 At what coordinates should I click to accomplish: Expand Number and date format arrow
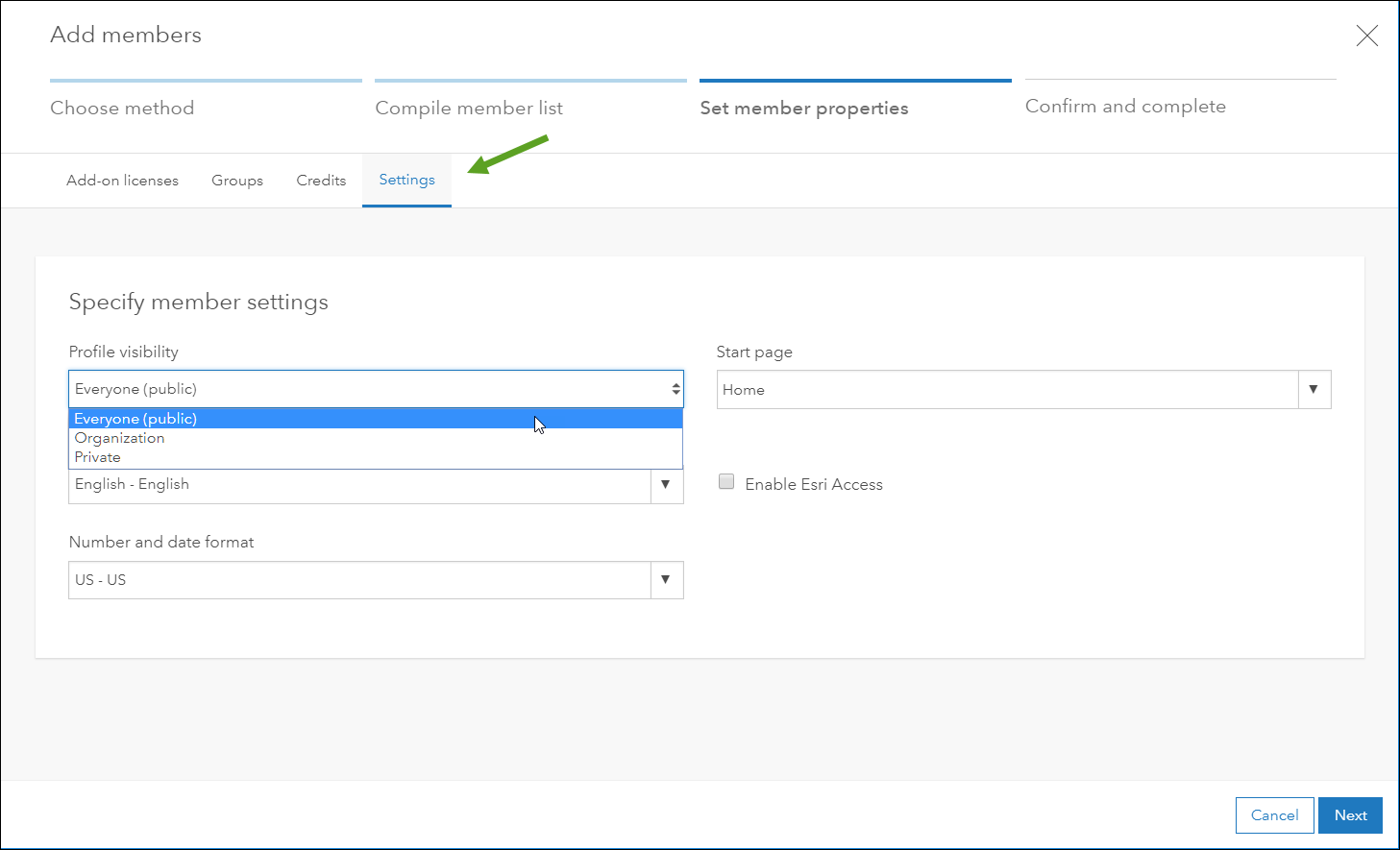665,580
